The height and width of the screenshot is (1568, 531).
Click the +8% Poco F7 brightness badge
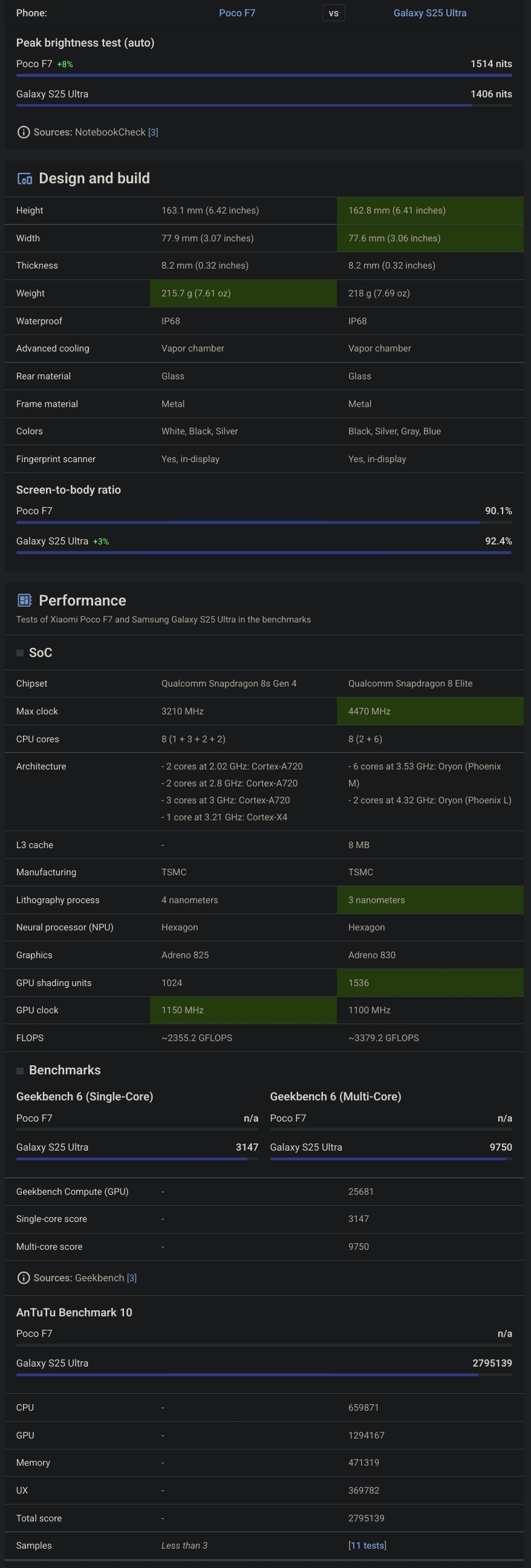click(x=65, y=64)
